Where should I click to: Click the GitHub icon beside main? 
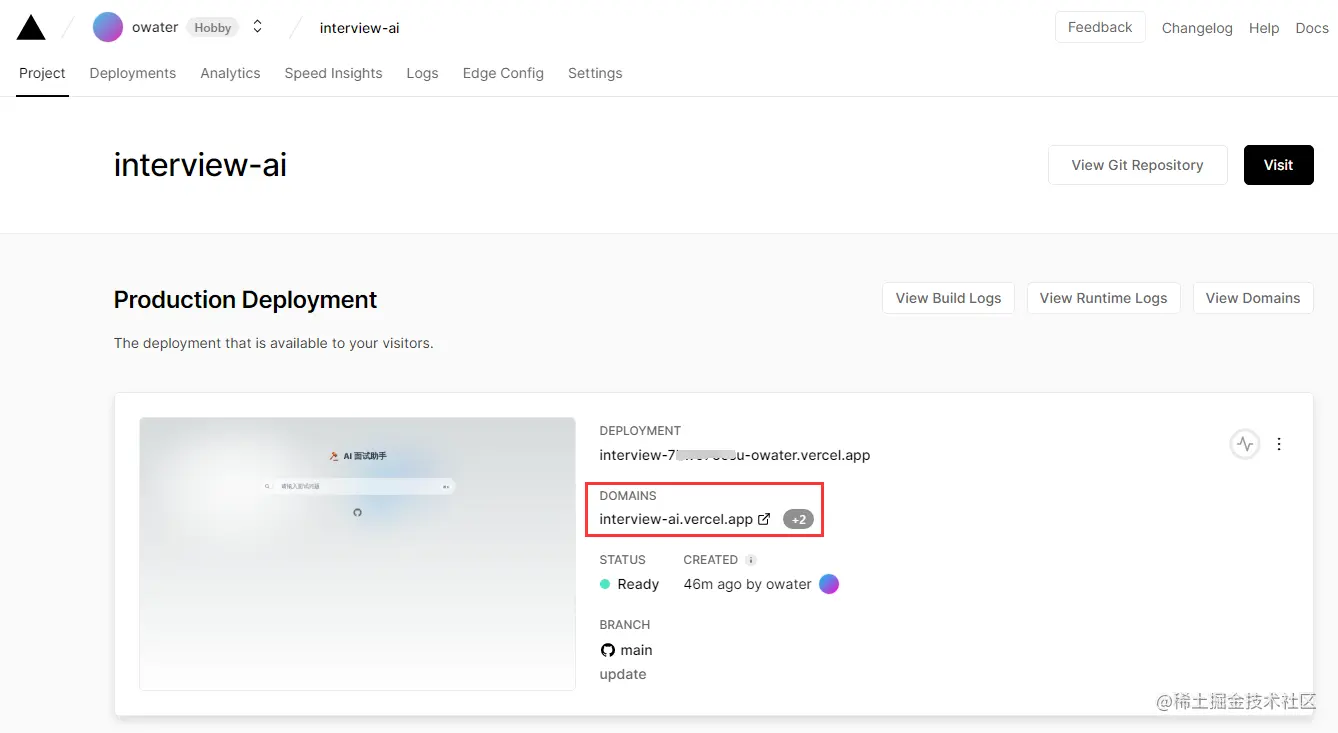pos(607,650)
